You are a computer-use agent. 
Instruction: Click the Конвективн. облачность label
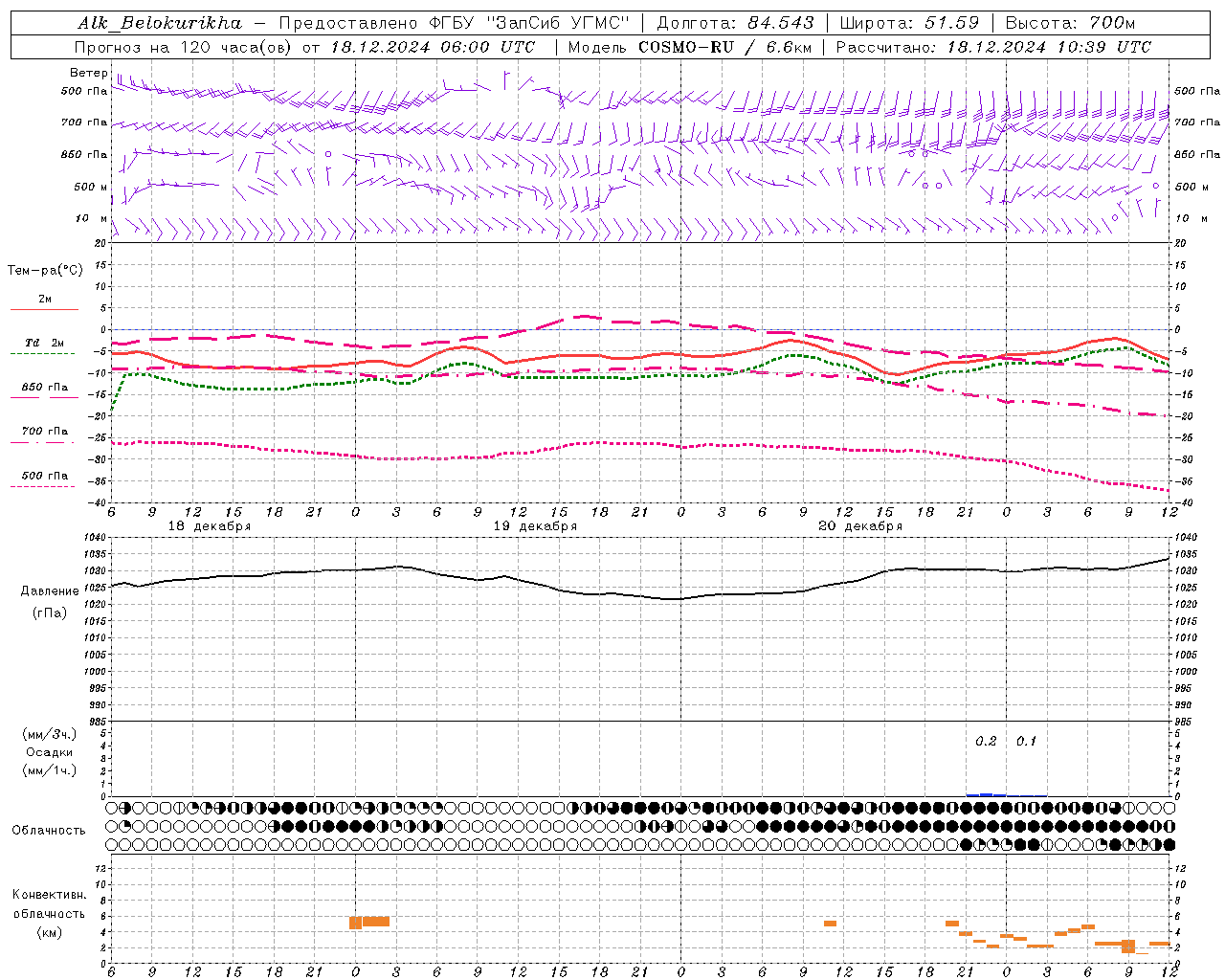[x=49, y=904]
